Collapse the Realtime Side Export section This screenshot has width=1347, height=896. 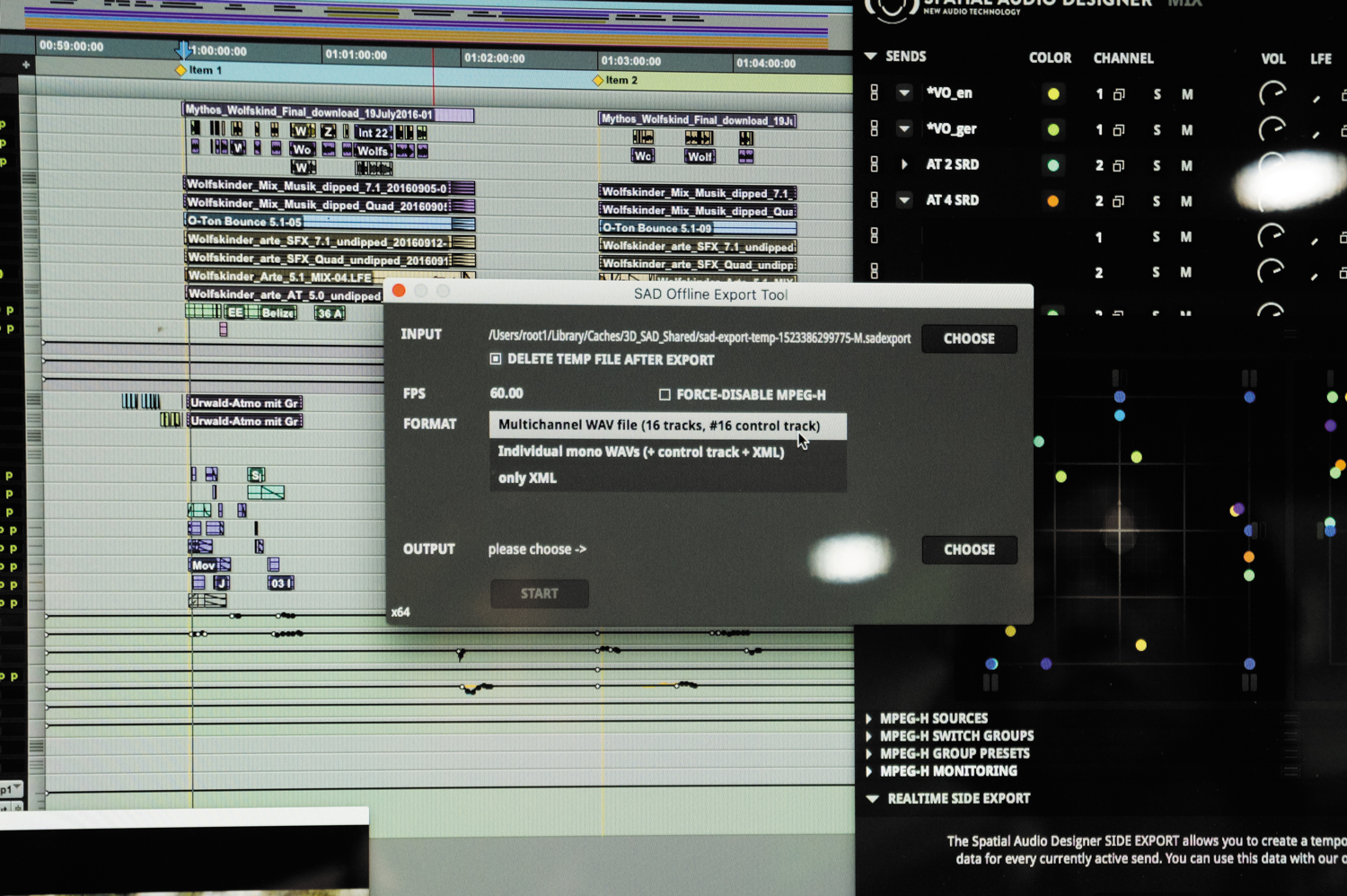[872, 798]
